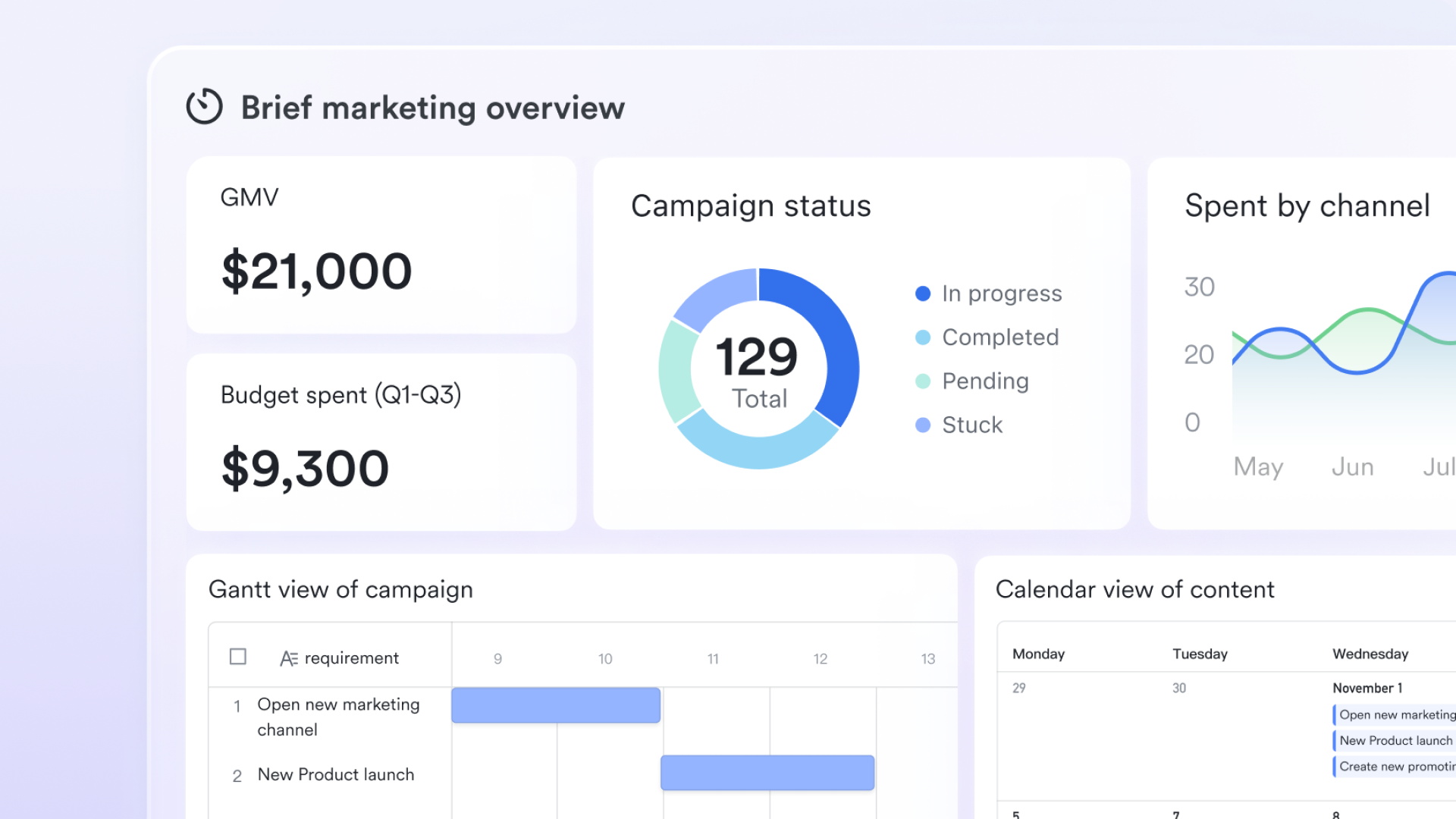Click the Gantt bar for Open new marketing channel
Viewport: 1456px width, 819px height.
[x=556, y=705]
